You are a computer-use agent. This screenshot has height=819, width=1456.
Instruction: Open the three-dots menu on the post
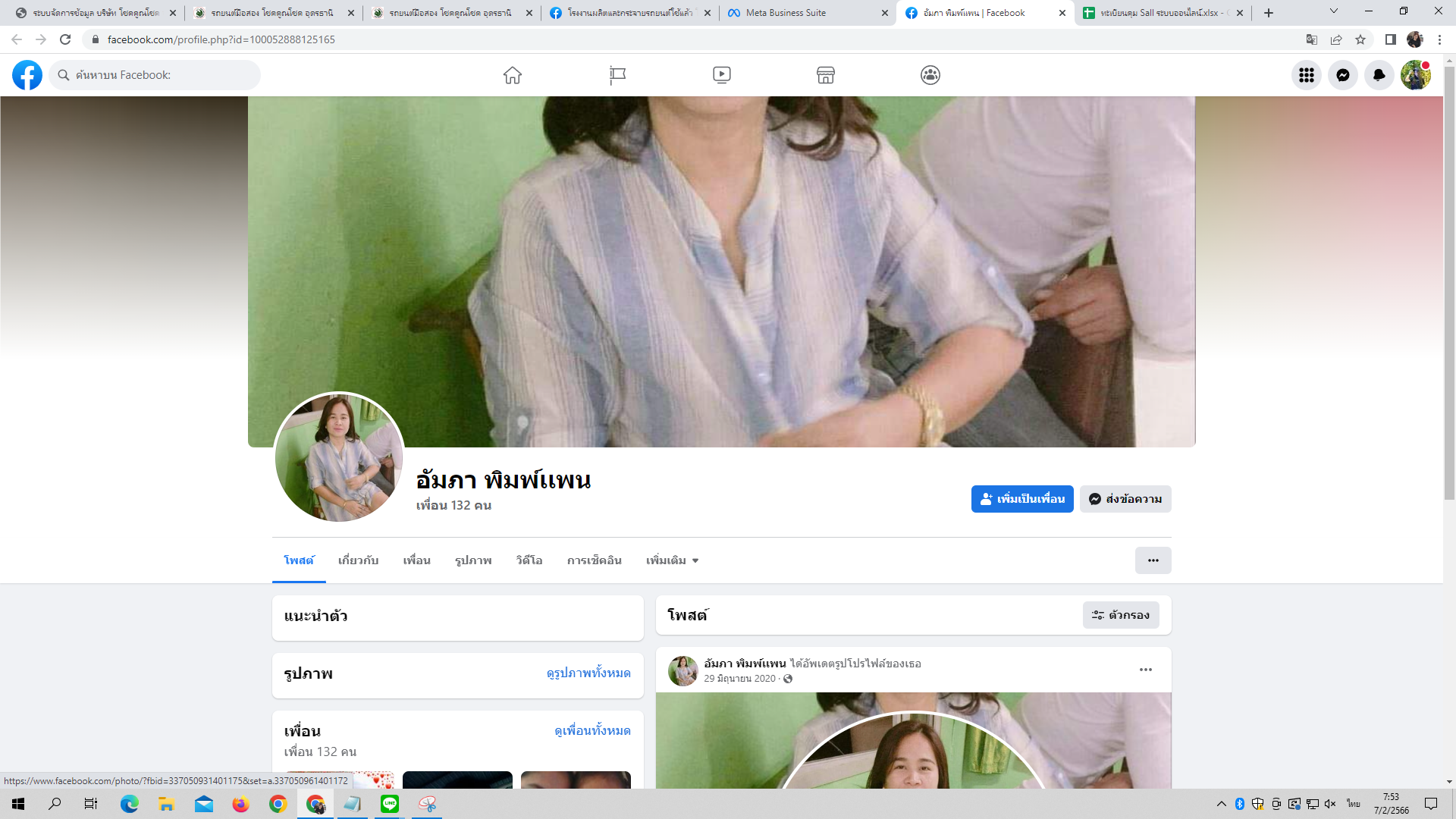1146,670
